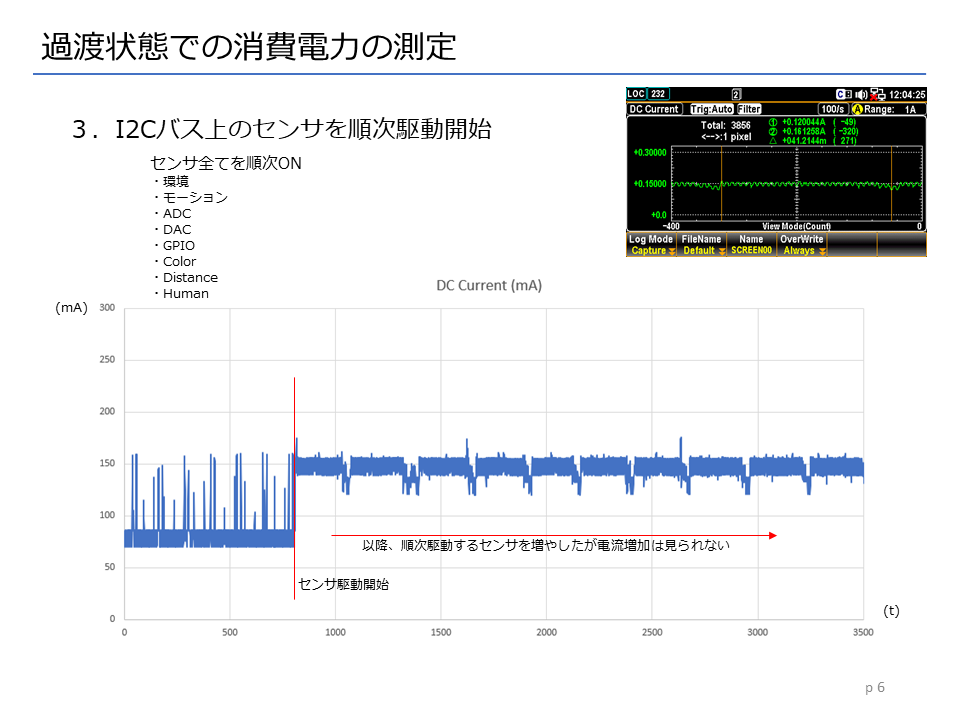
Task: Click the Range 1A setting
Action: [895, 109]
